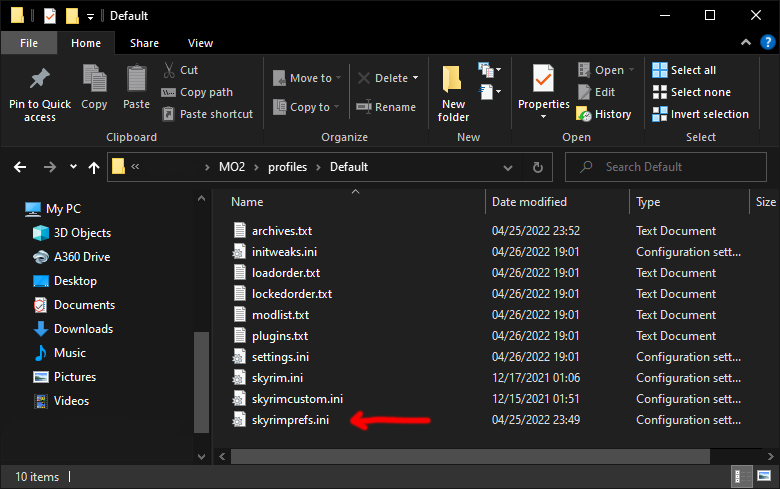Switch to Large icons view
This screenshot has width=780, height=489.
(x=764, y=476)
